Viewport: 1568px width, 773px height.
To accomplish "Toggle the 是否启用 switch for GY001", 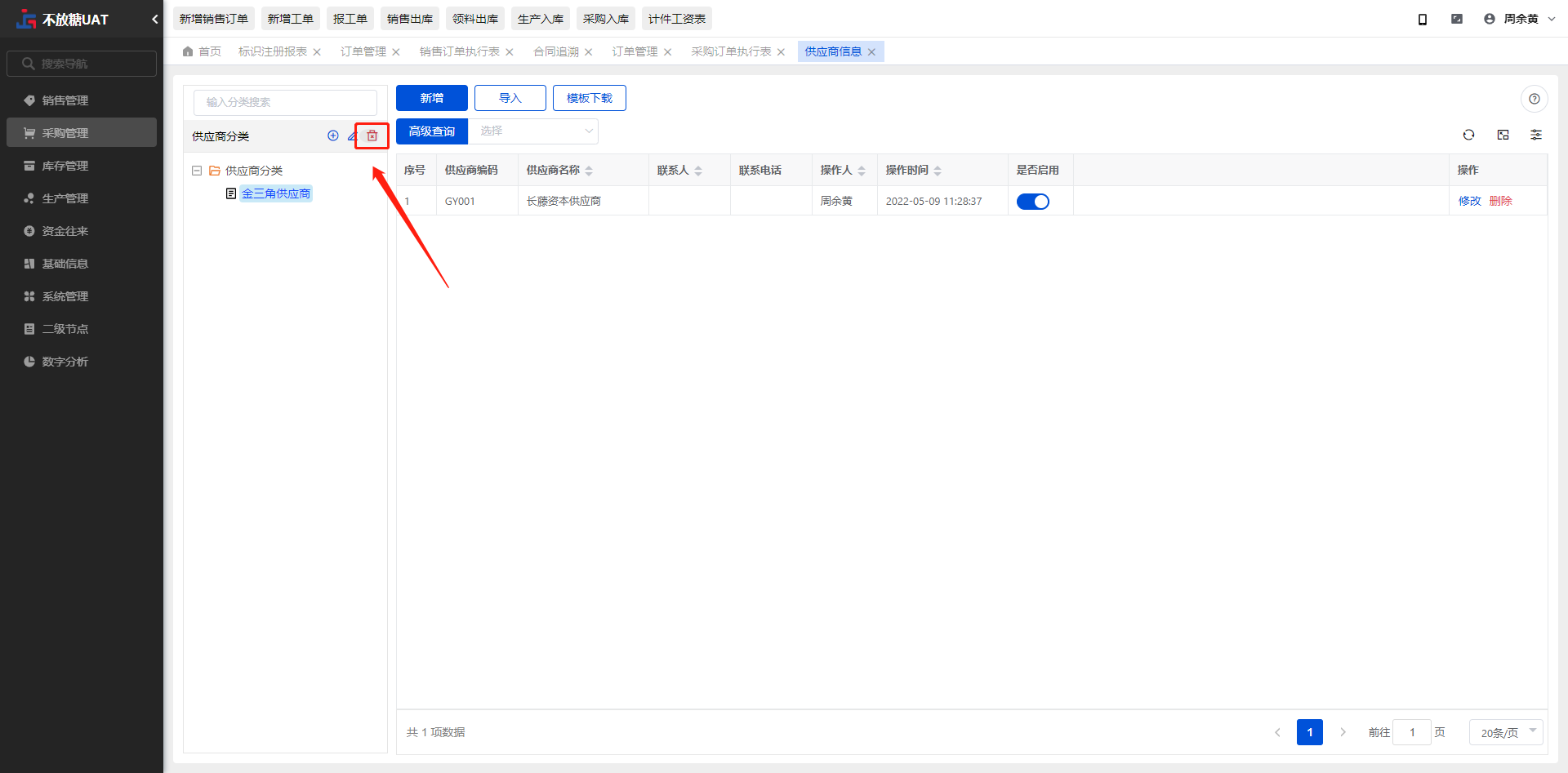I will point(1033,201).
